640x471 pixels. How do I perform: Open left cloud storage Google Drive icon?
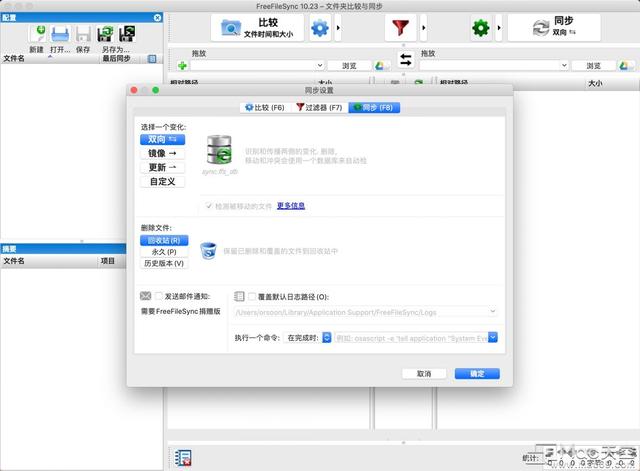point(380,65)
